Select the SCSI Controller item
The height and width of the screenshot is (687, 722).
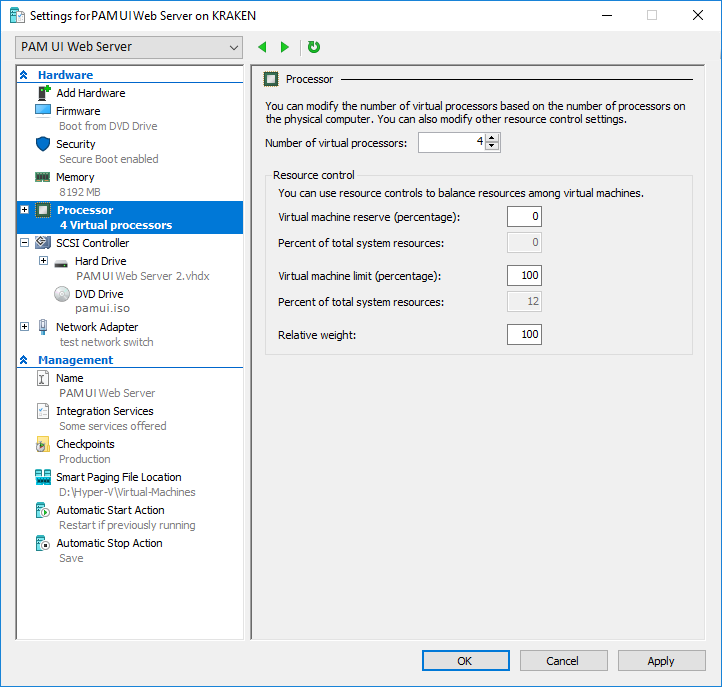93,243
